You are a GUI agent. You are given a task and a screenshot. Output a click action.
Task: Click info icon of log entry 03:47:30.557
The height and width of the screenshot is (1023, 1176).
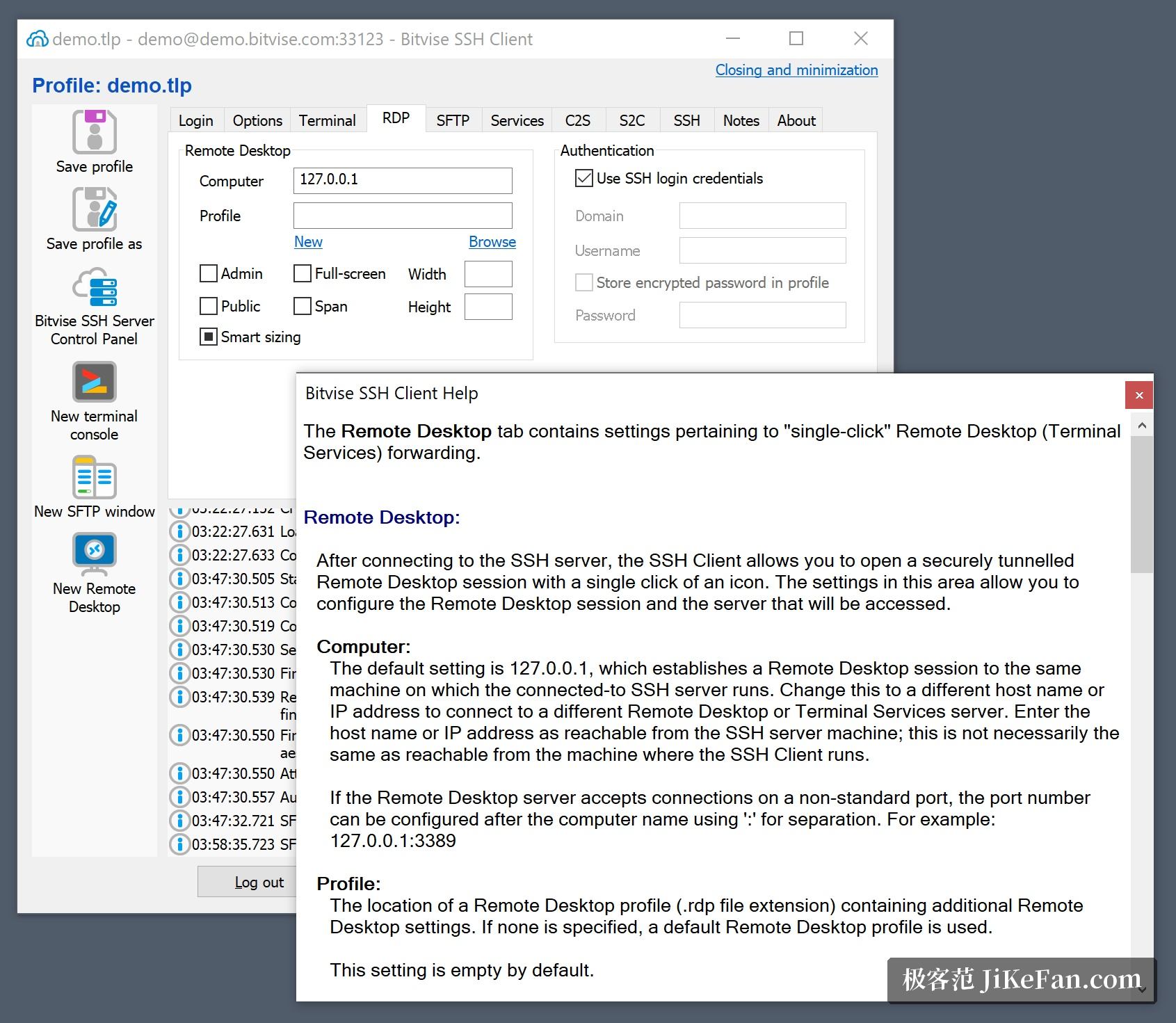[x=180, y=797]
